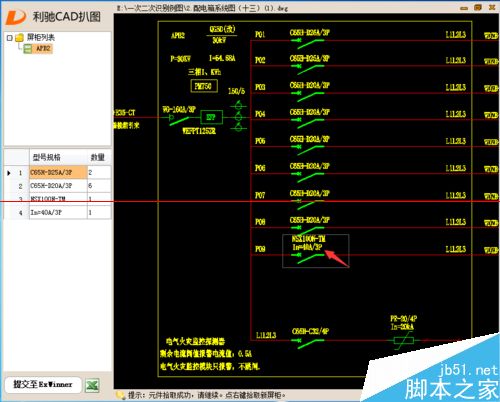Pick the breaker label on the P02 line

point(310,58)
